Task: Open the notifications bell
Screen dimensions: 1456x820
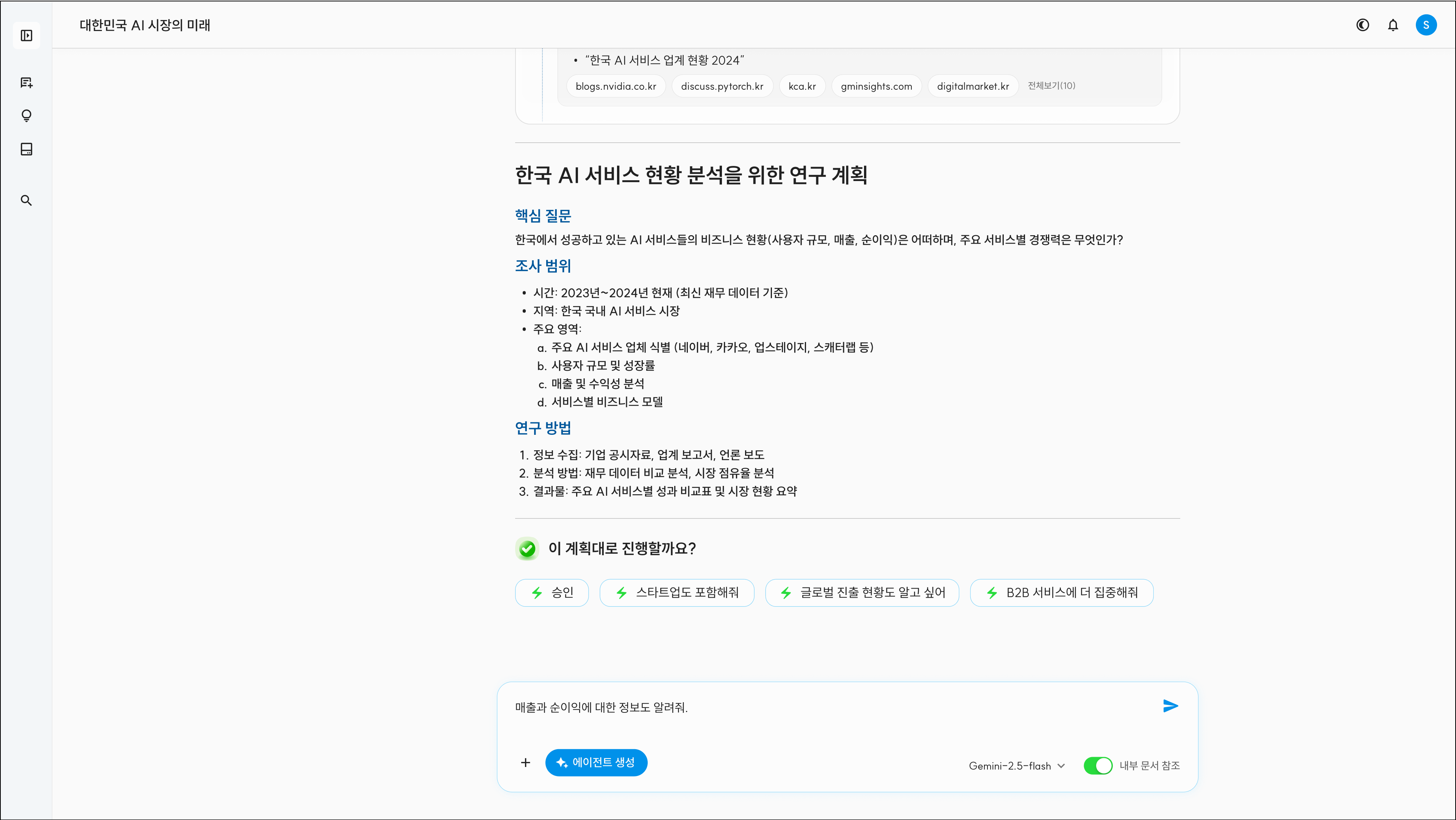Action: point(1393,25)
